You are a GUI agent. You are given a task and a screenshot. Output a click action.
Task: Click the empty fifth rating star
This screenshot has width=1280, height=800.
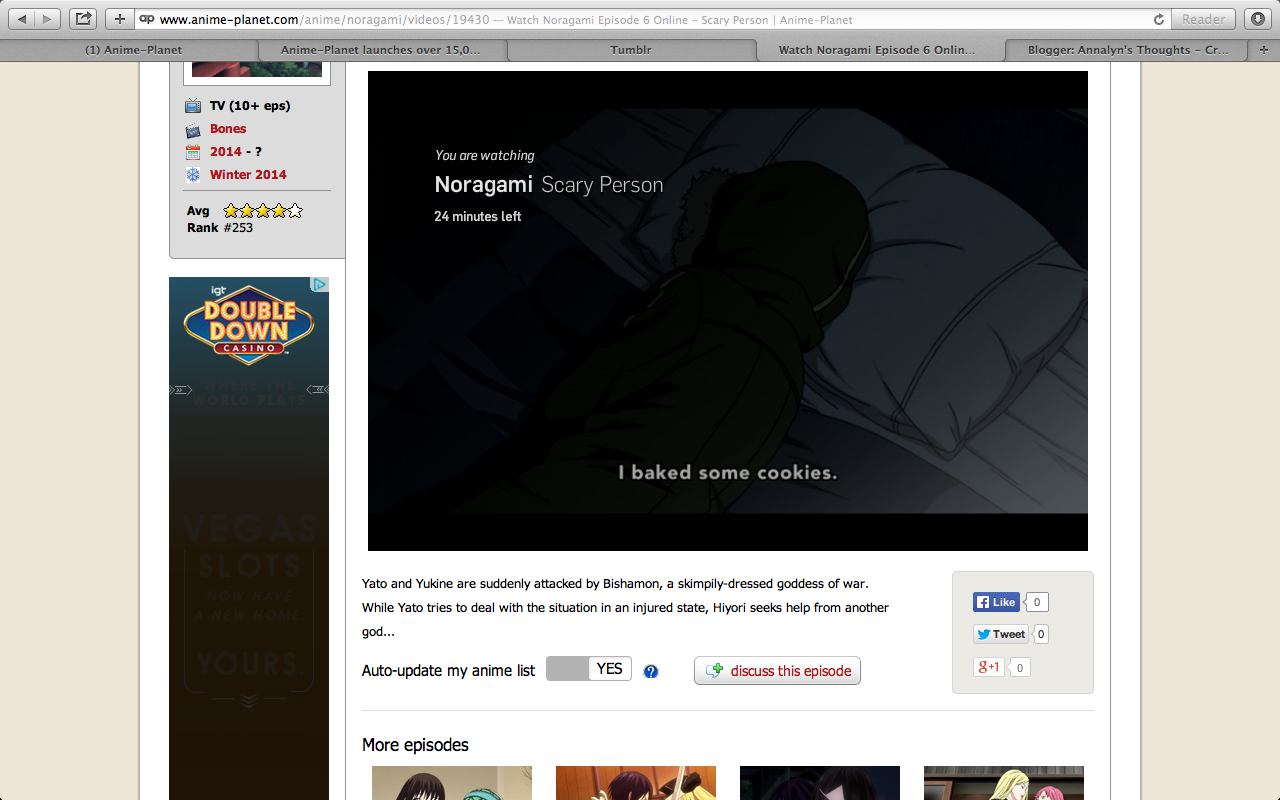pos(295,211)
